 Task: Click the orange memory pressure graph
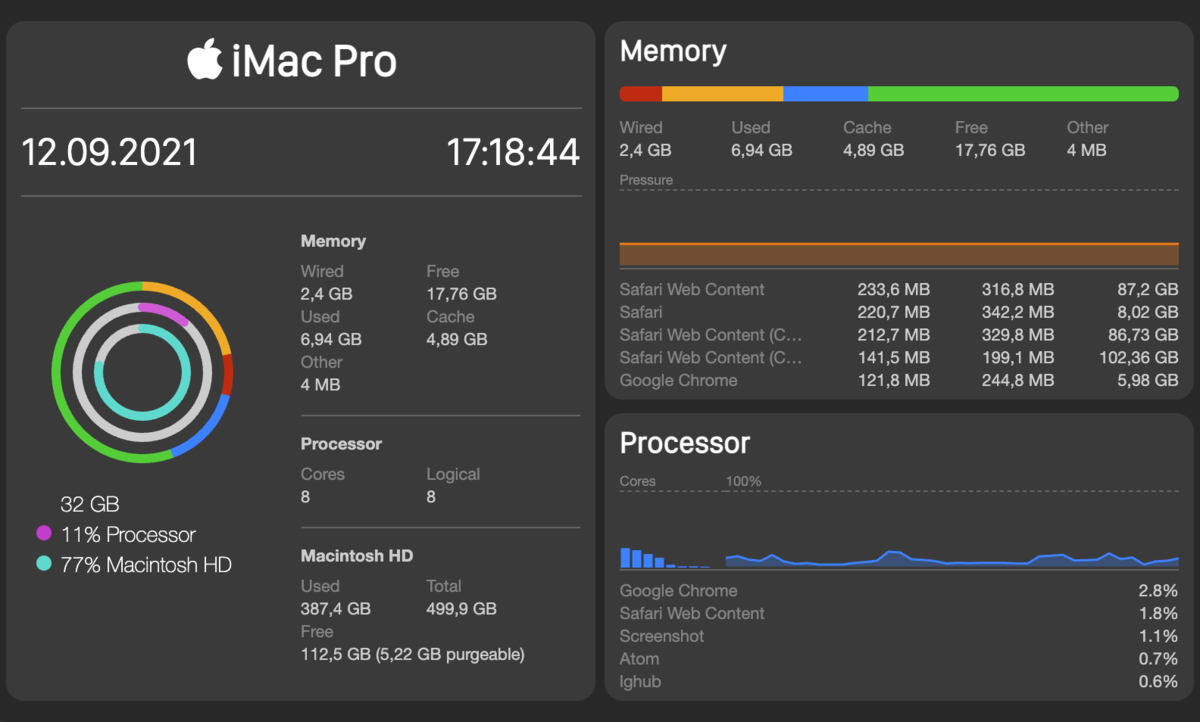[x=899, y=254]
